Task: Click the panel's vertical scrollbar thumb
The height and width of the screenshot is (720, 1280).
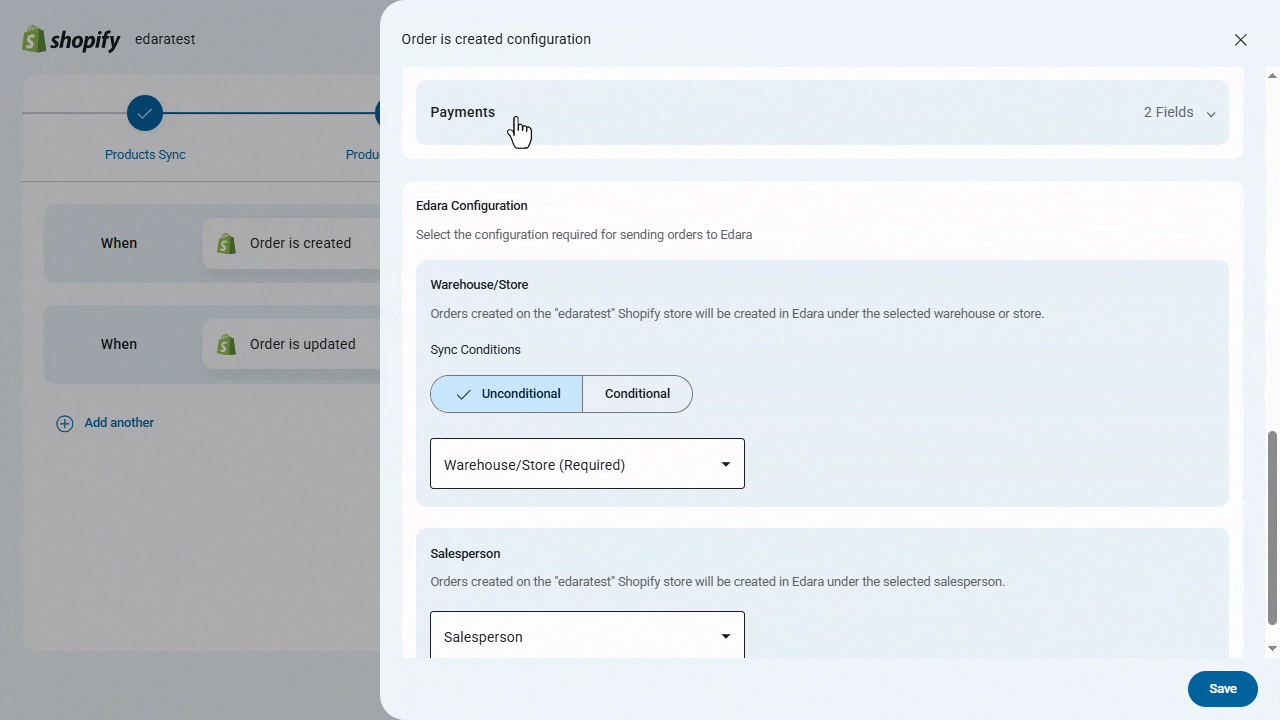Action: [1273, 528]
